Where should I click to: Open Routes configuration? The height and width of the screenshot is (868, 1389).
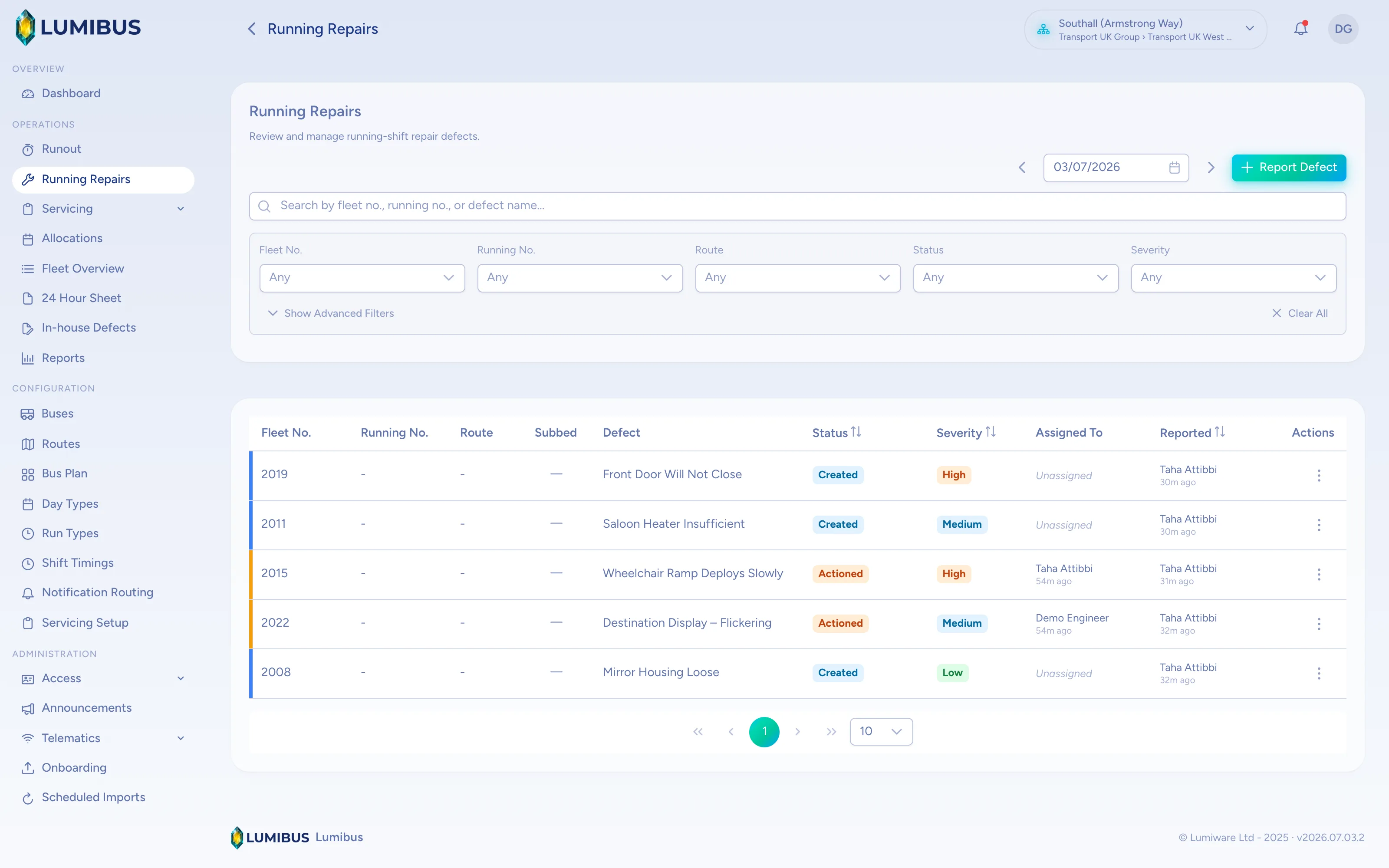pos(103,444)
